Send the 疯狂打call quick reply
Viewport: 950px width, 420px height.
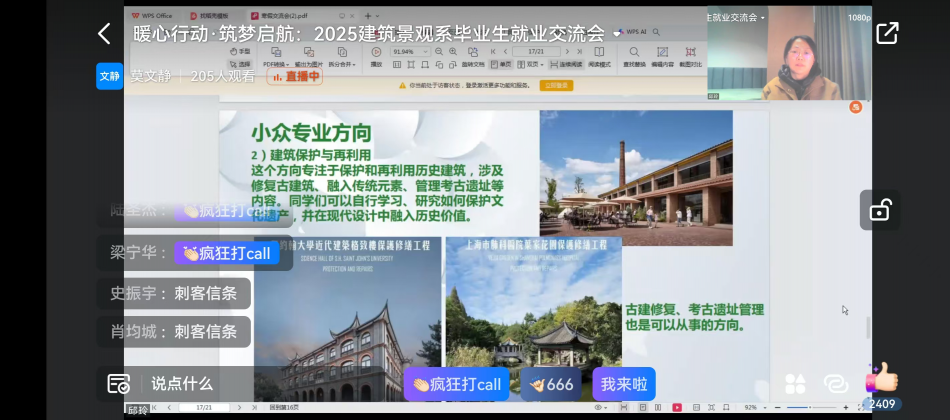click(457, 384)
